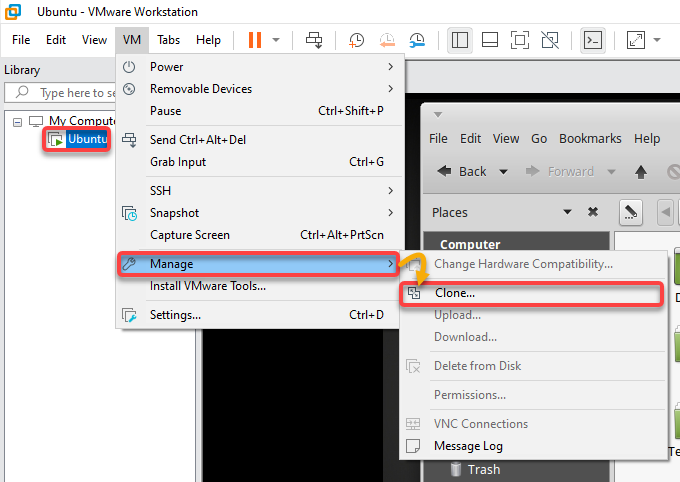Open the Go menu in guest file manager
Screen dimensions: 680x482
click(x=539, y=139)
